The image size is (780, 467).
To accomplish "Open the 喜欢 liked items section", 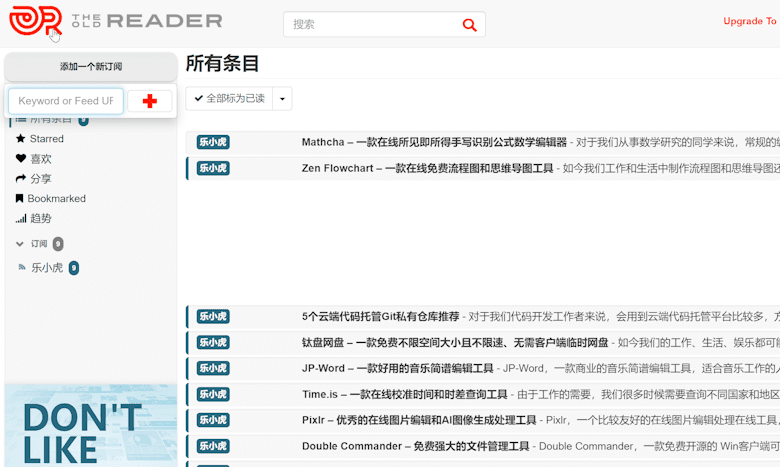I will (x=41, y=159).
